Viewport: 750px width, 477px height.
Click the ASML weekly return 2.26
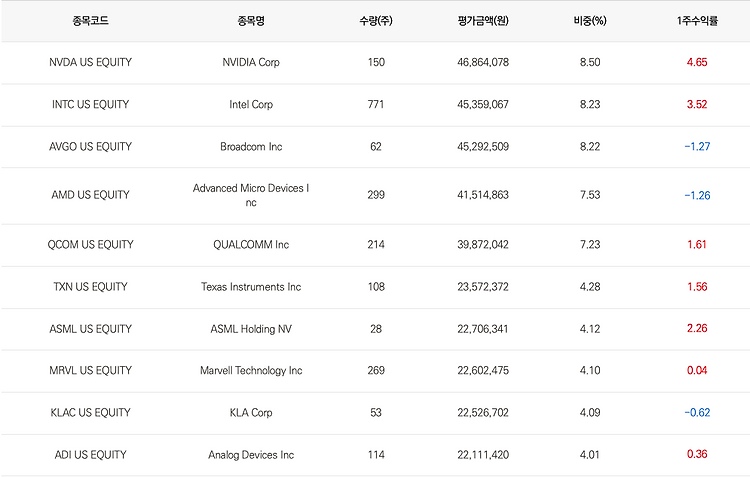697,328
